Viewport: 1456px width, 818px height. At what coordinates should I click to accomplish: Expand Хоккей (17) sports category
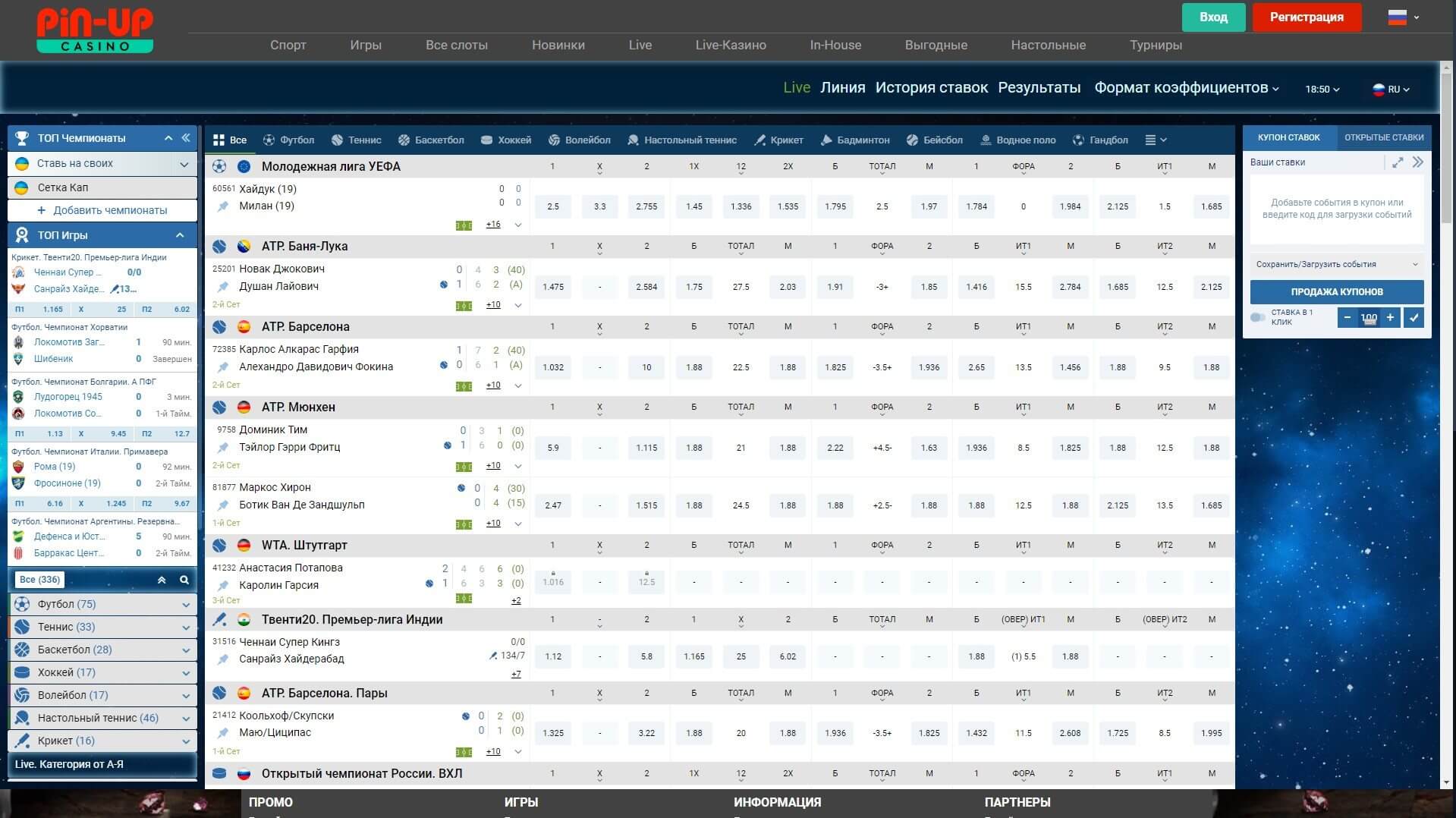coord(102,673)
